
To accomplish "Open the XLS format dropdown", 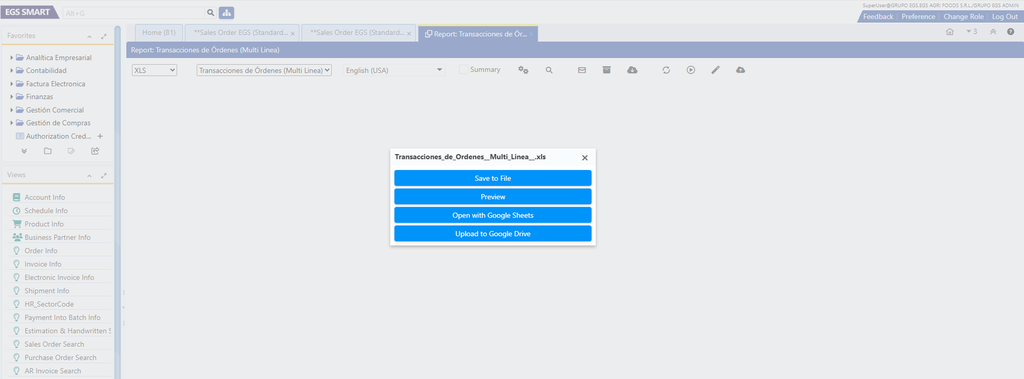I will coord(154,70).
